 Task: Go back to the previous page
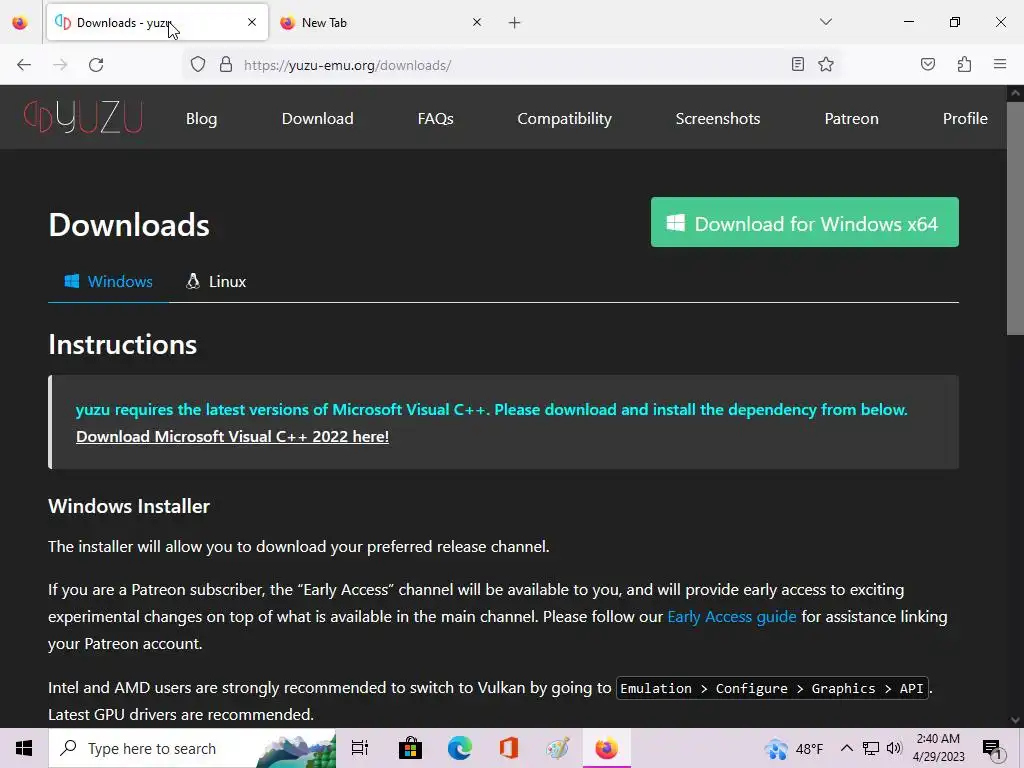(24, 65)
